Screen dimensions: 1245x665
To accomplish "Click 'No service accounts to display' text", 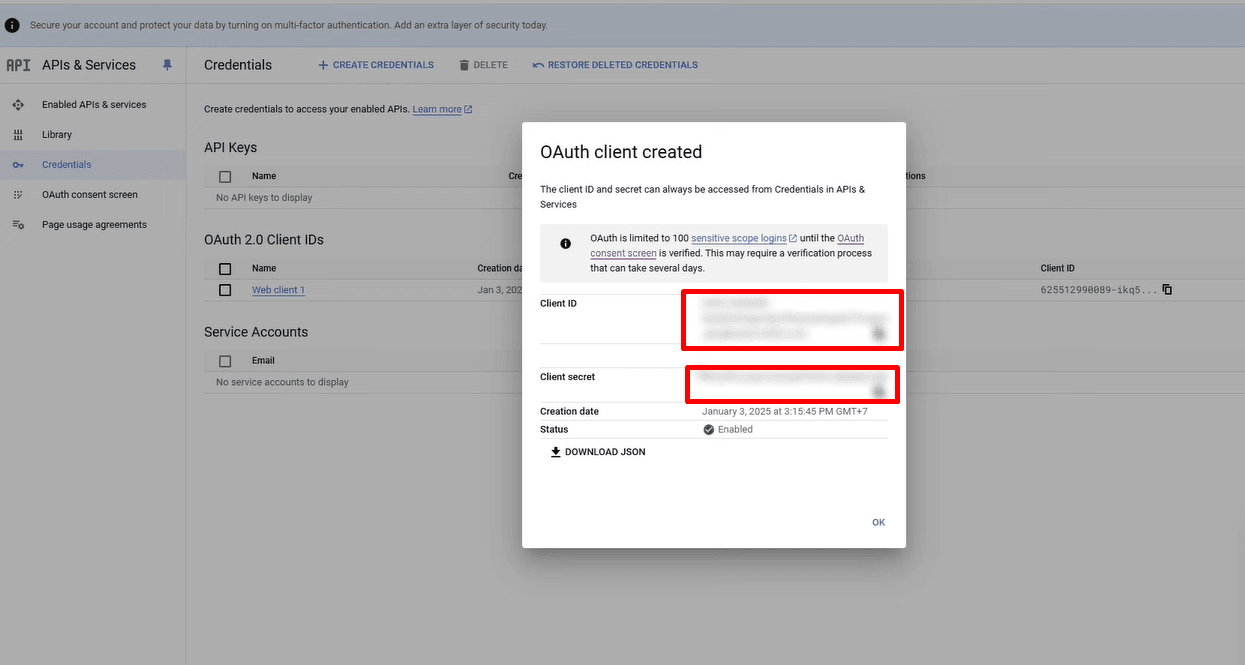I will (x=282, y=382).
